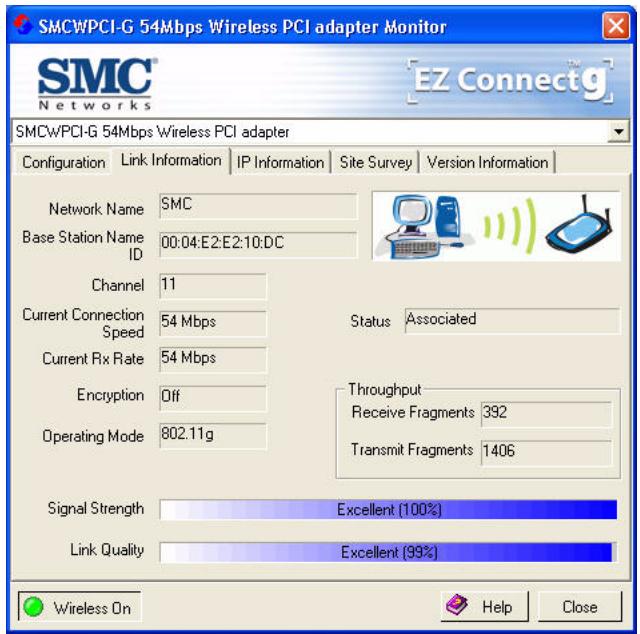The width and height of the screenshot is (640, 634).
Task: Click the Encryption field showing Off
Action: [x=213, y=398]
